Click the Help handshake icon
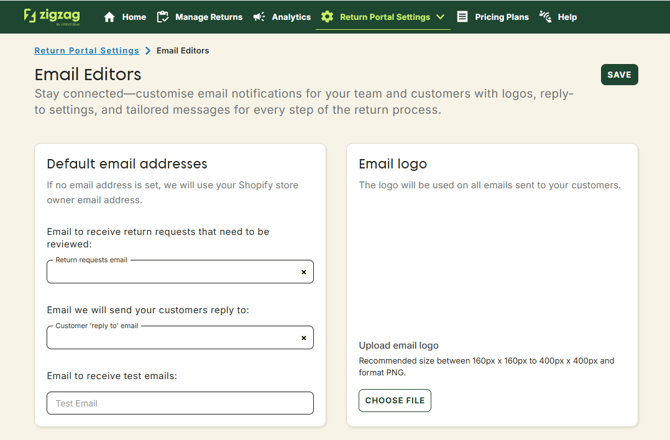Viewport: 670px width, 440px height. pyautogui.click(x=545, y=17)
